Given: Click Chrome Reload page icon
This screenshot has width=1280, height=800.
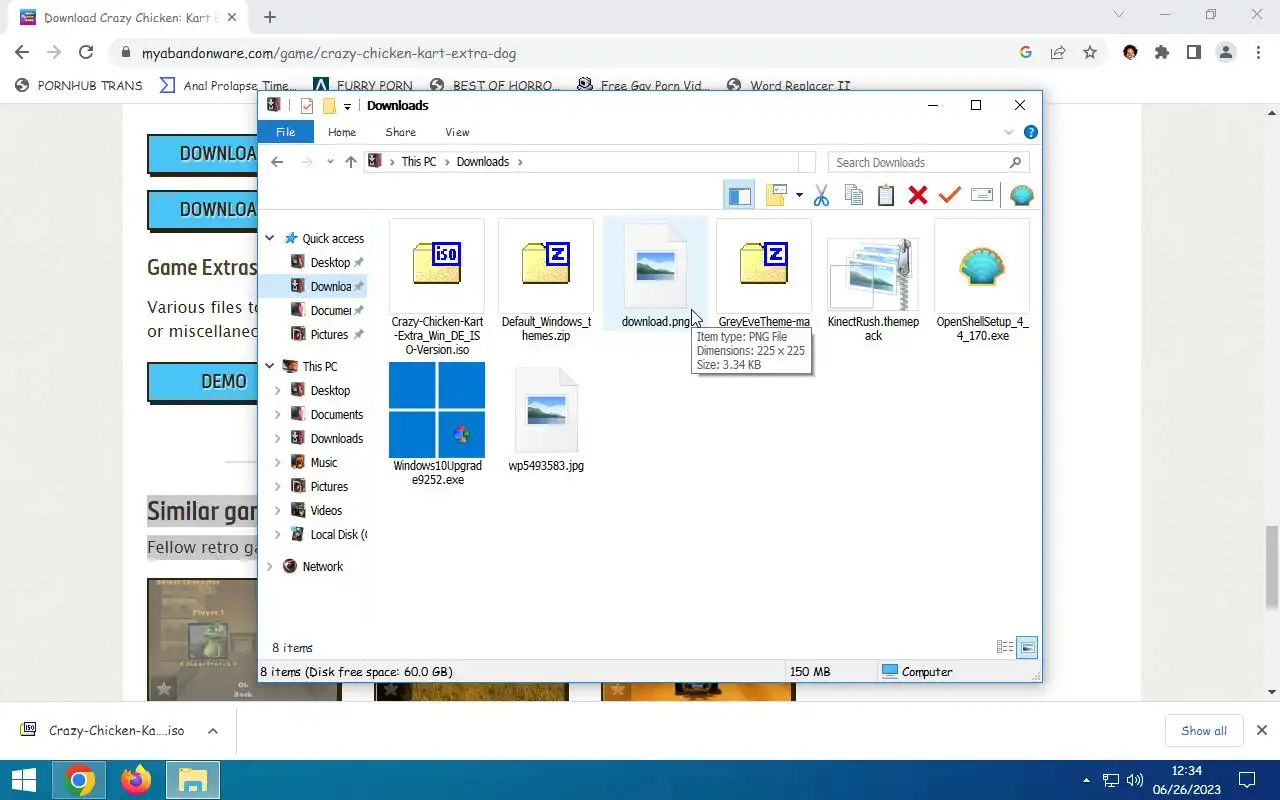Looking at the screenshot, I should coord(86,53).
